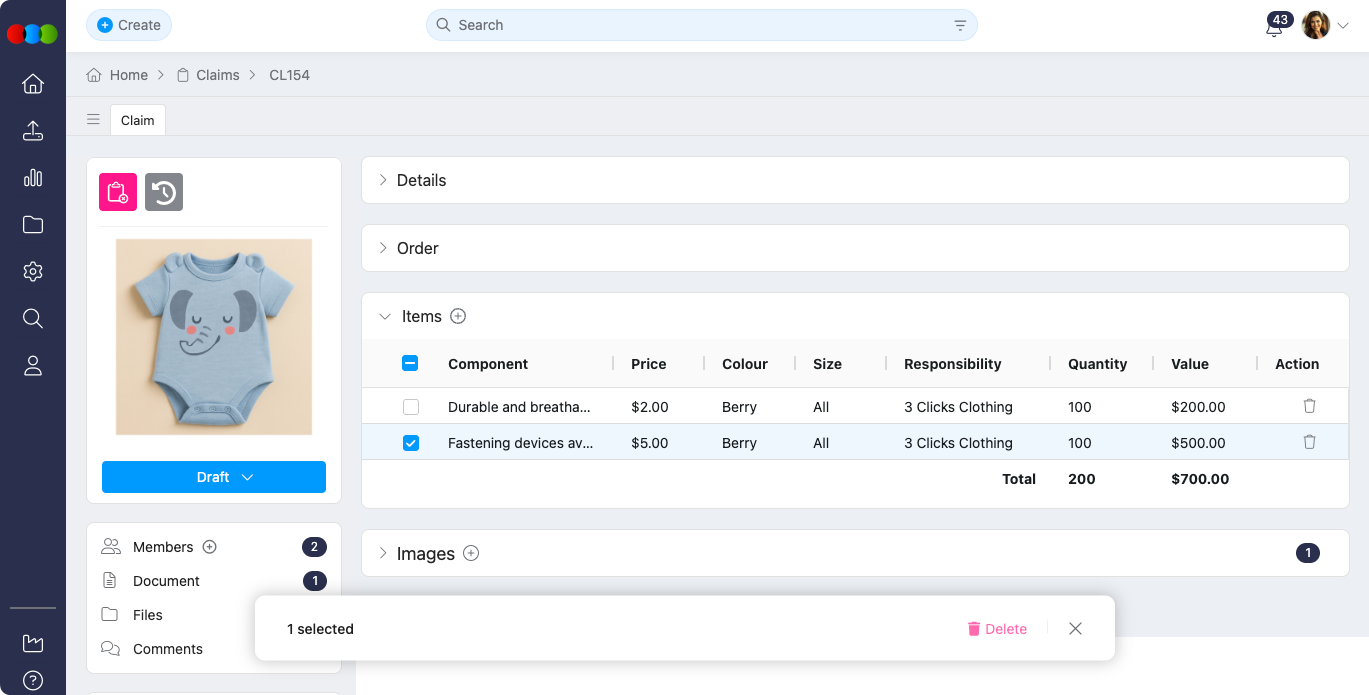The height and width of the screenshot is (695, 1369).
Task: Toggle the select-all header checkbox
Action: [x=410, y=364]
